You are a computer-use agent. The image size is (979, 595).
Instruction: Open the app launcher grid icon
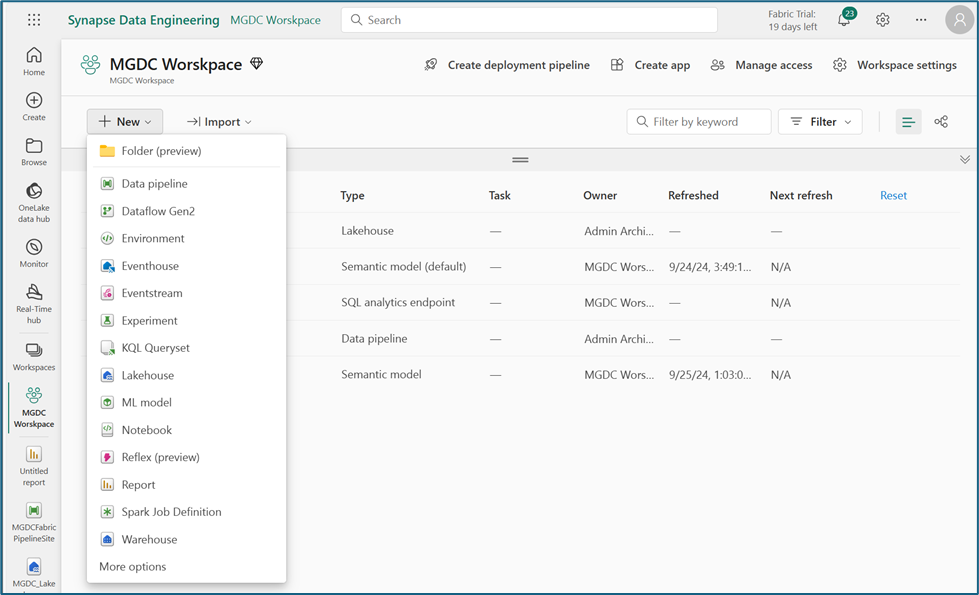[x=34, y=20]
